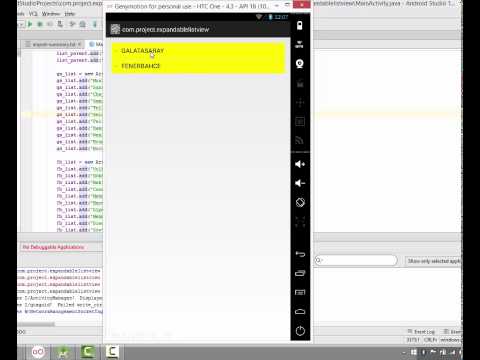Click the app icon in emulator action bar
Image resolution: width=480 pixels, height=360 pixels.
pos(115,29)
